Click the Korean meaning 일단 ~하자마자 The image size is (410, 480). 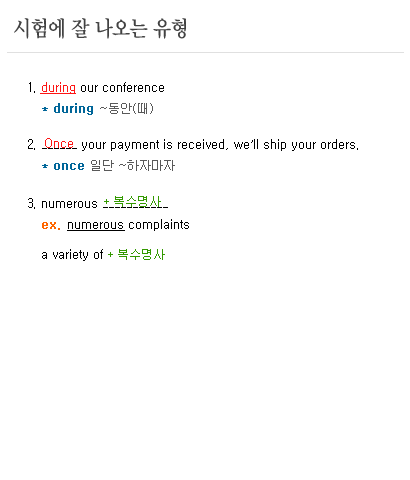point(132,165)
